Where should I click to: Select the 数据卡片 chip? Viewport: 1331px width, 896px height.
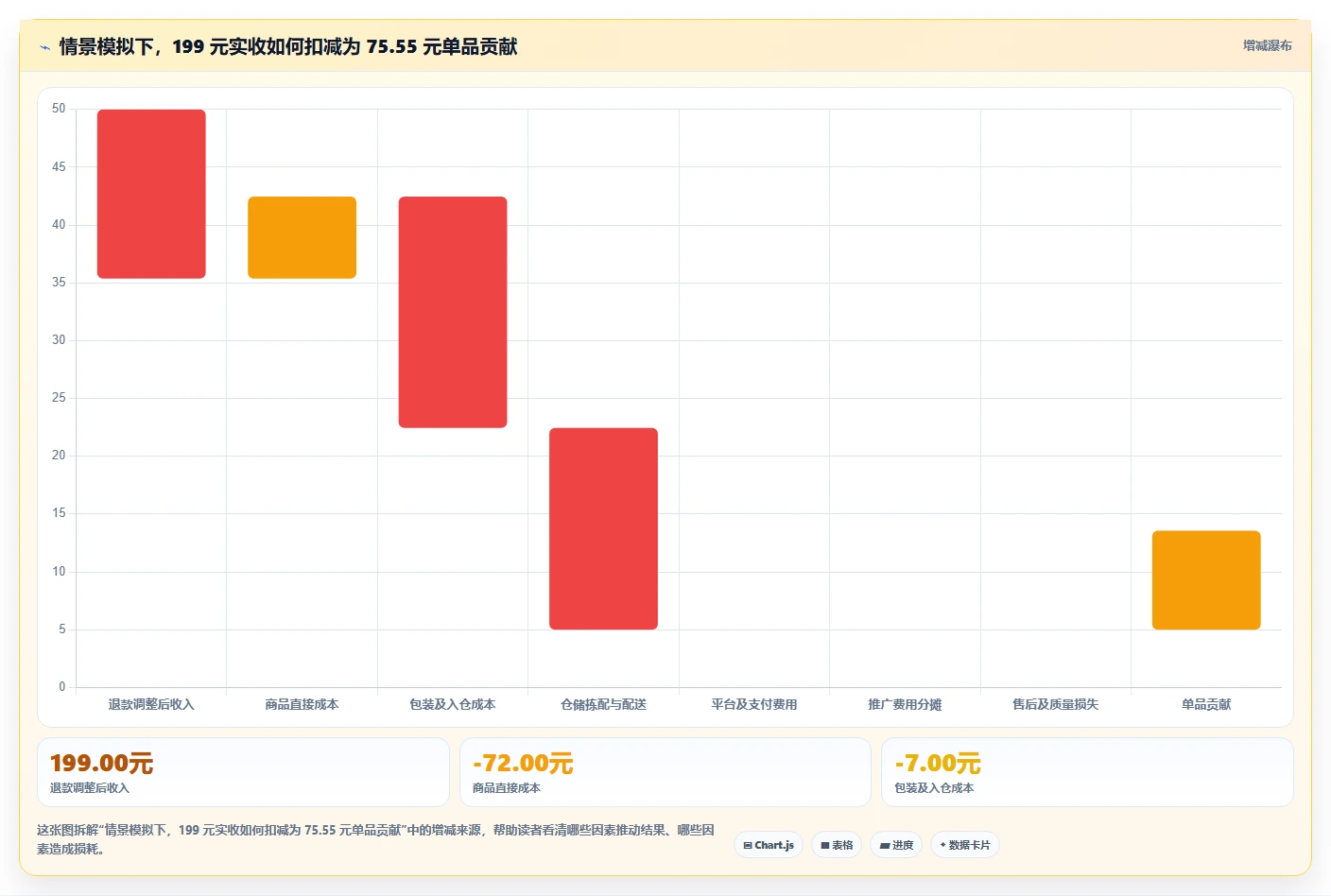tap(965, 845)
